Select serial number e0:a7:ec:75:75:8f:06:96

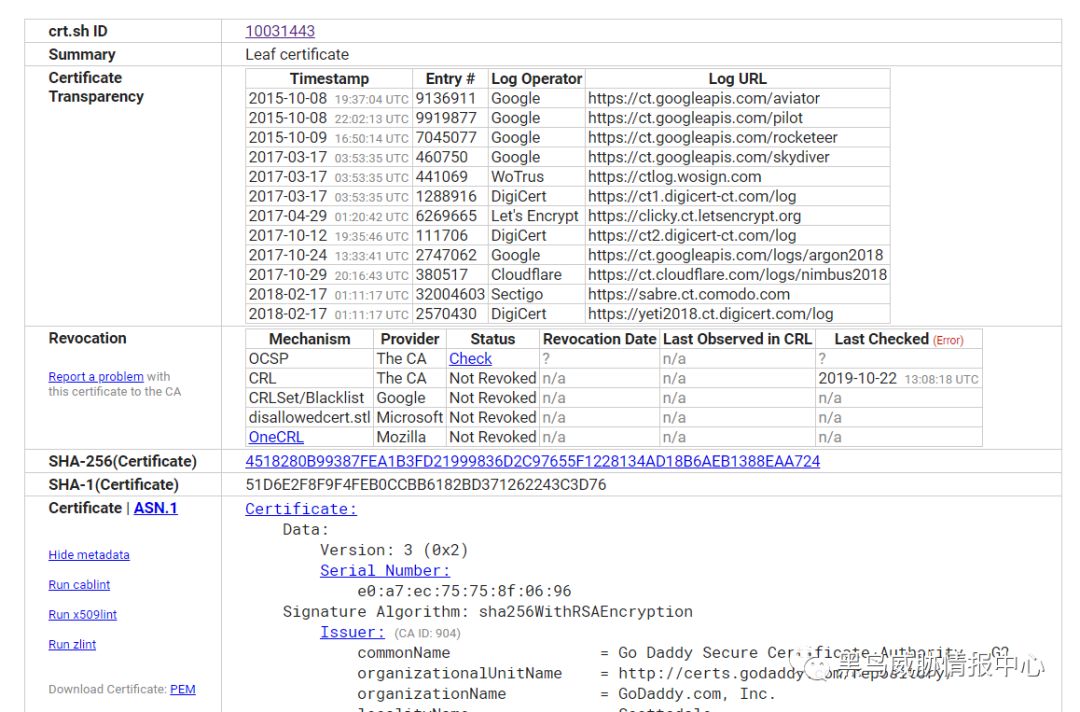tap(464, 591)
